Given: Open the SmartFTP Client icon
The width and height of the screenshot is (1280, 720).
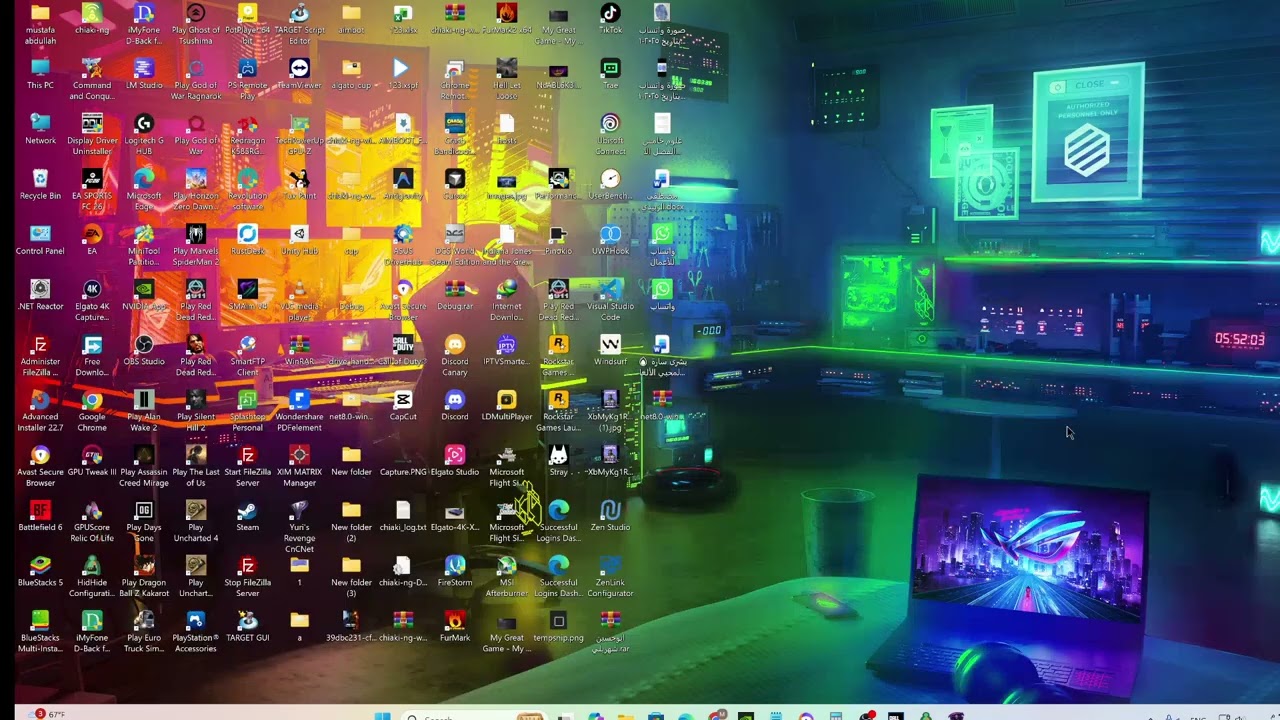Looking at the screenshot, I should tap(247, 355).
